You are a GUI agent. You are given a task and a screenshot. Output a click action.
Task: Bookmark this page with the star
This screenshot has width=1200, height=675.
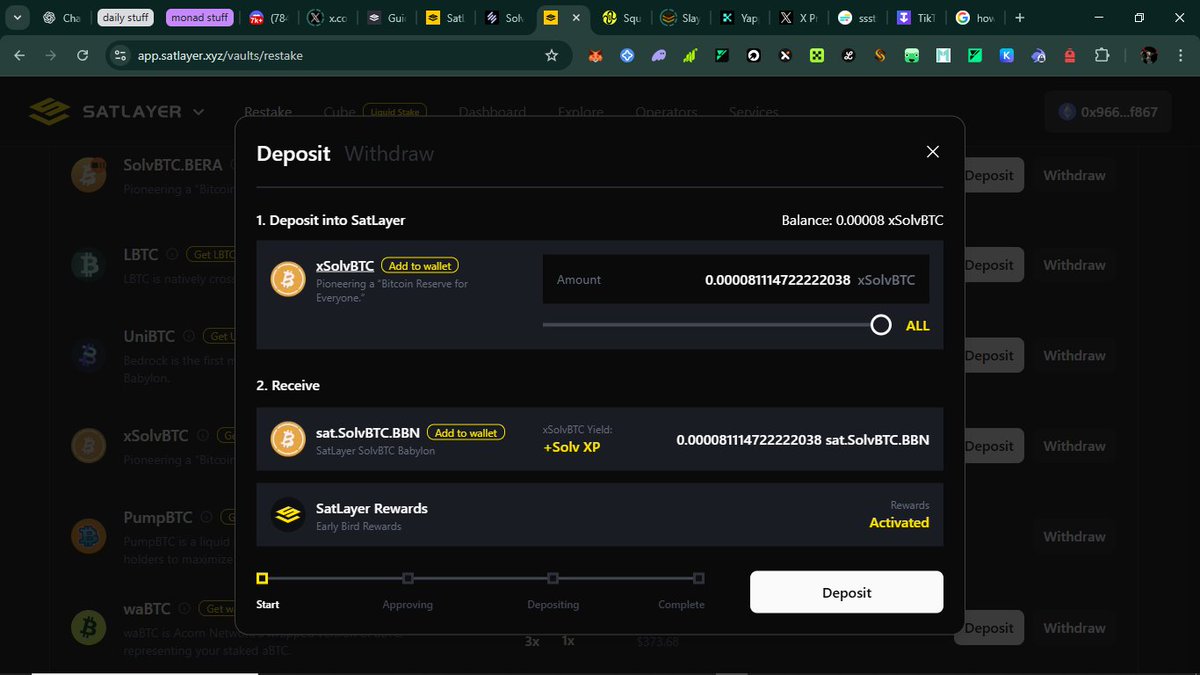tap(551, 56)
